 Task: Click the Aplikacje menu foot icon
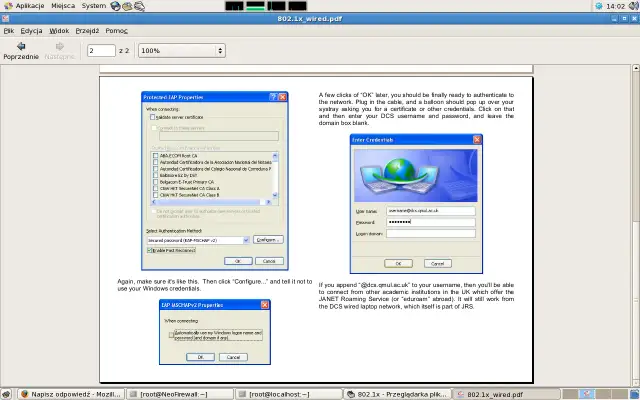pyautogui.click(x=8, y=6)
